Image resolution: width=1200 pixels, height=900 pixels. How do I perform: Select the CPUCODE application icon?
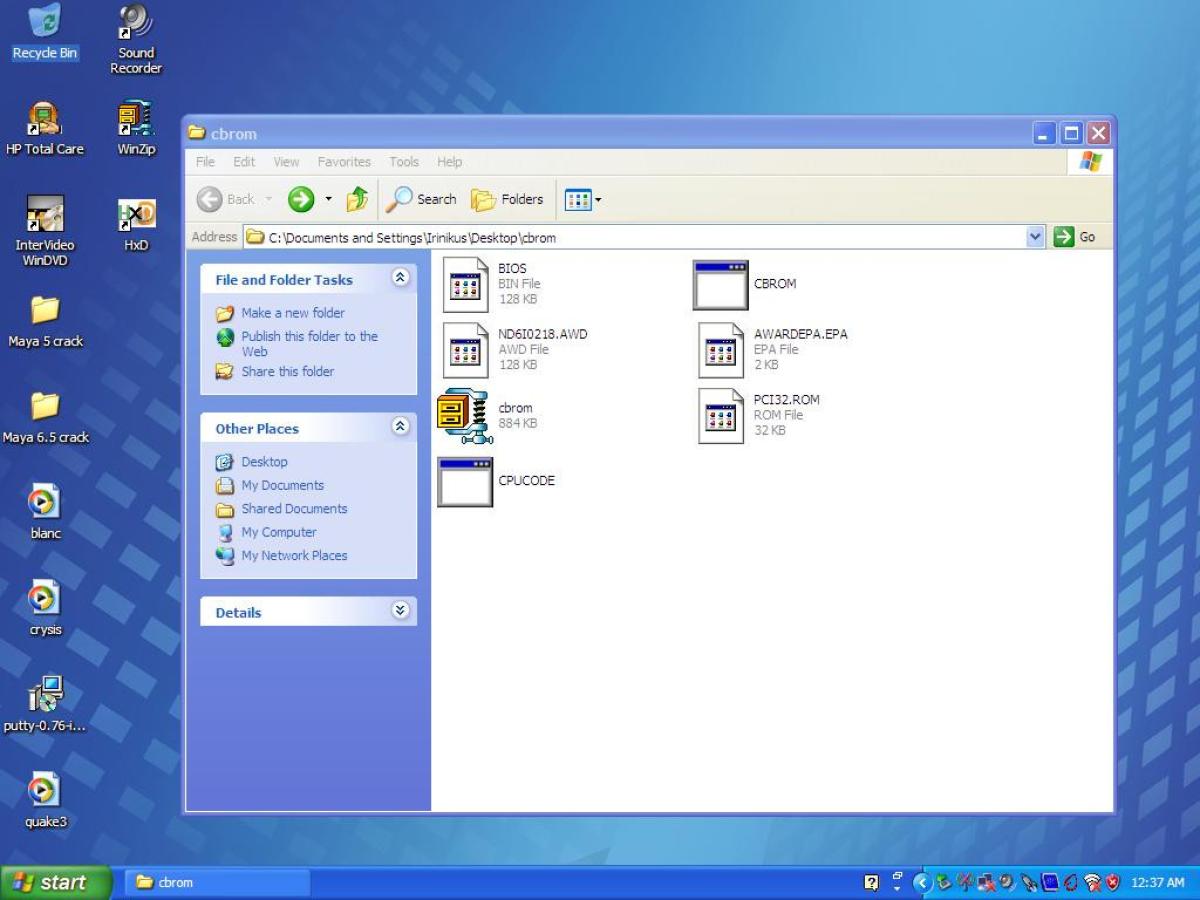[x=465, y=482]
